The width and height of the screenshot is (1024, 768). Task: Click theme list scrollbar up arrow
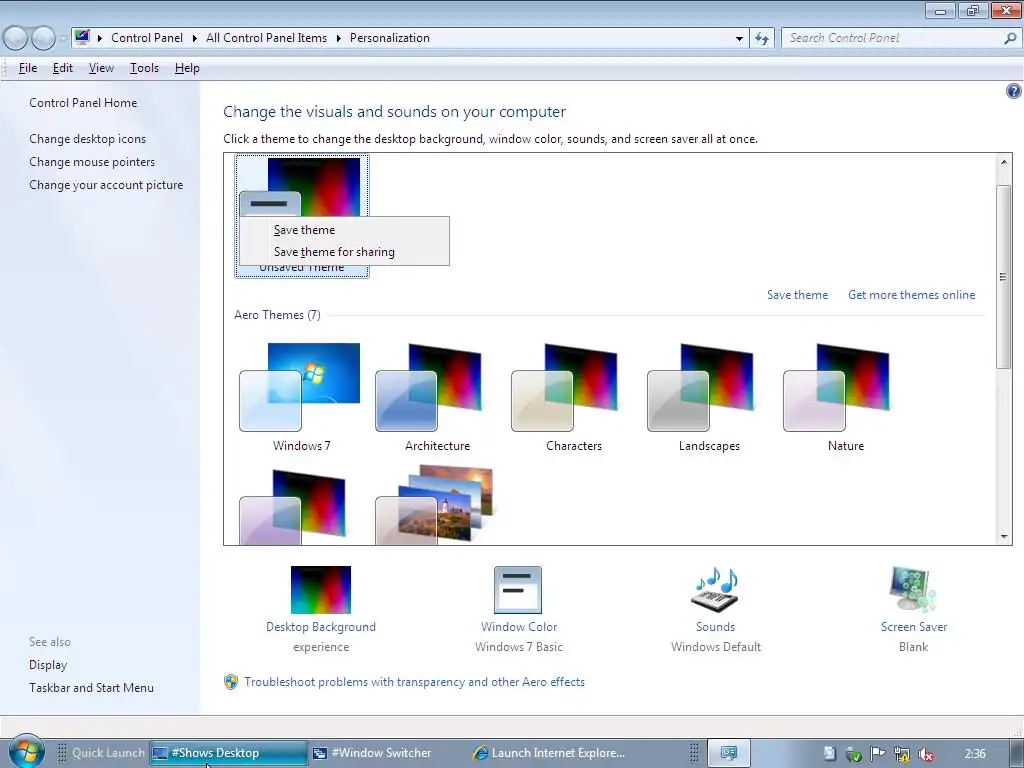pyautogui.click(x=1004, y=161)
